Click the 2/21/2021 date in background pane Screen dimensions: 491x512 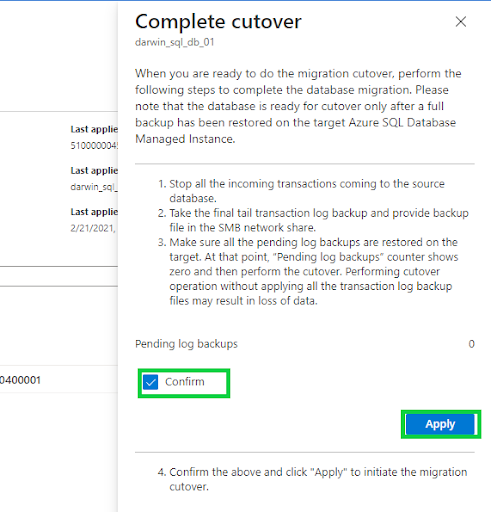tap(93, 228)
